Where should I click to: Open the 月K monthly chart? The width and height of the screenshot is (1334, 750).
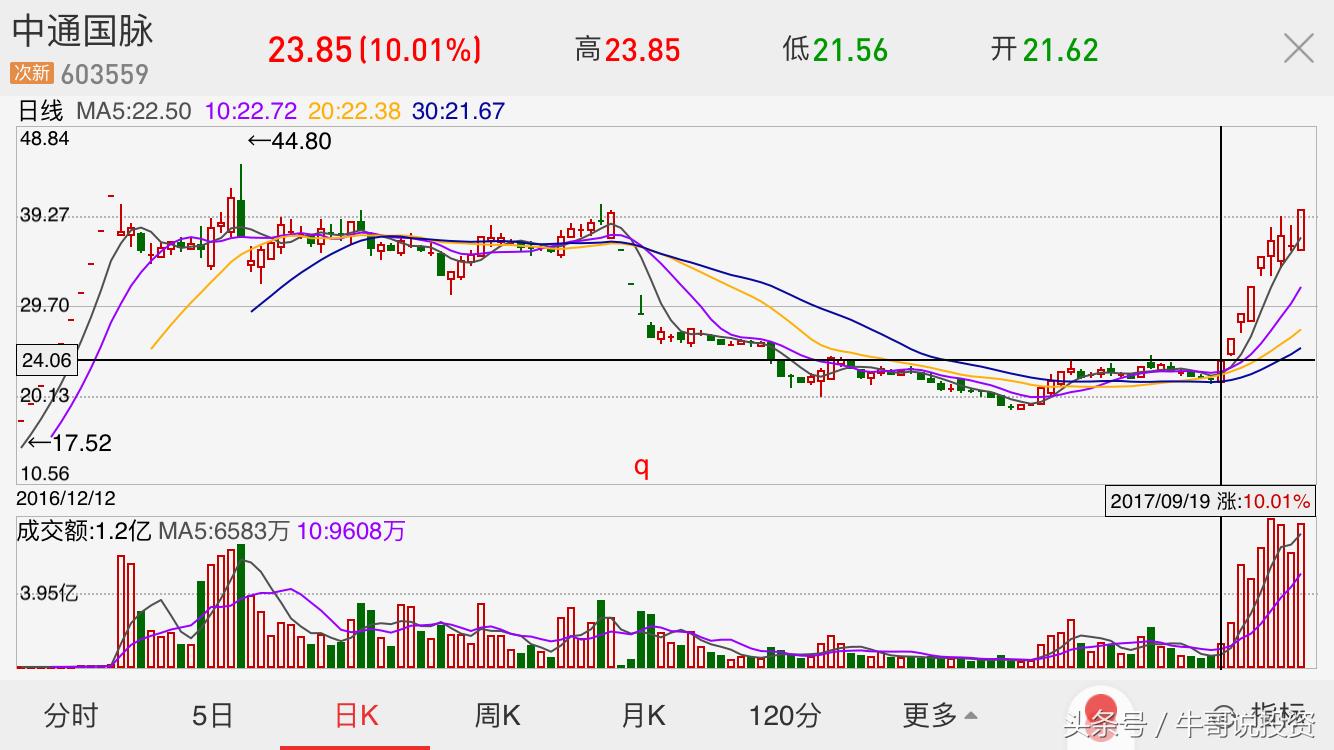tap(643, 715)
